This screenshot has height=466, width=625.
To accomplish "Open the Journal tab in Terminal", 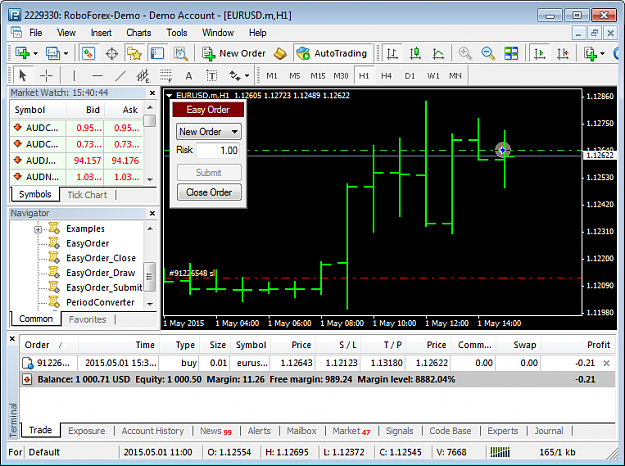I will (x=549, y=431).
